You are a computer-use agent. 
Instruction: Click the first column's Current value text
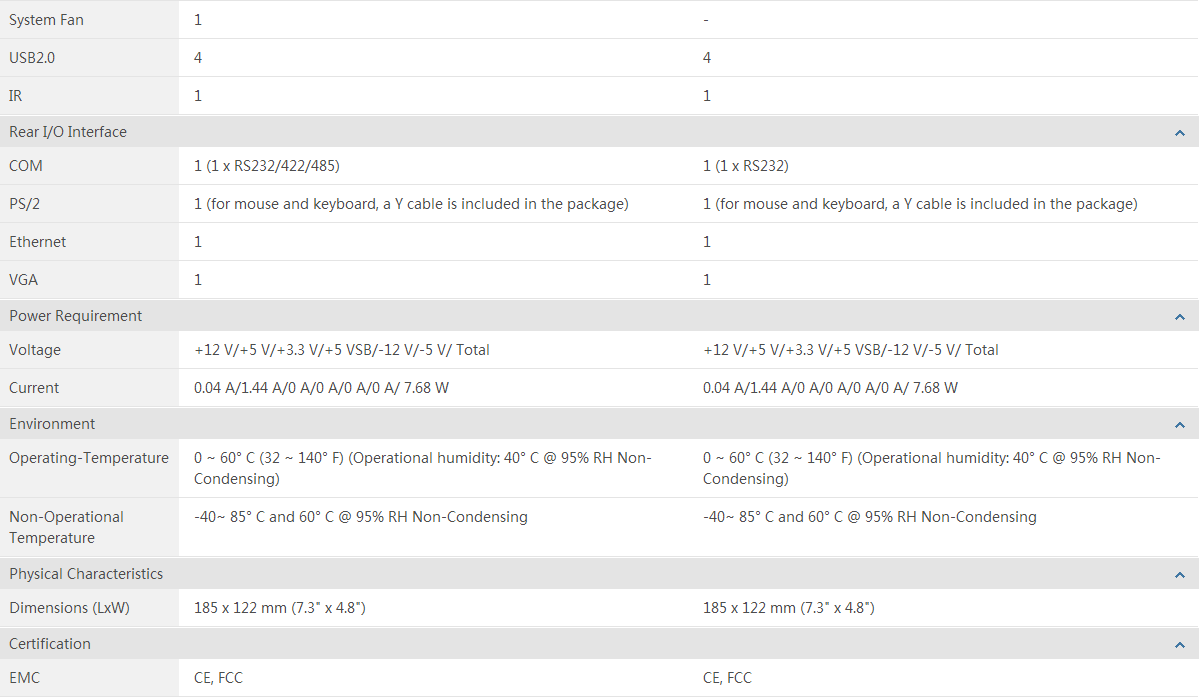tap(321, 388)
